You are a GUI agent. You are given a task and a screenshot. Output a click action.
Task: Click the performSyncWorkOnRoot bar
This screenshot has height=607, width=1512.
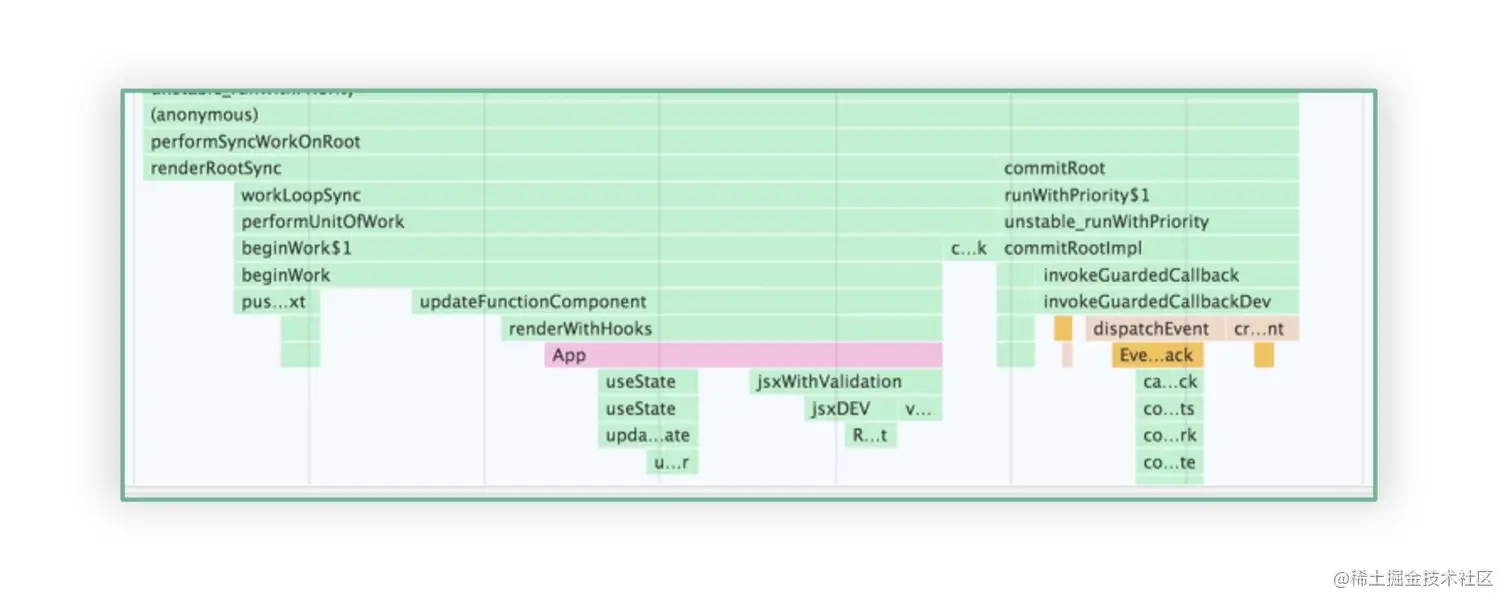tap(721, 141)
